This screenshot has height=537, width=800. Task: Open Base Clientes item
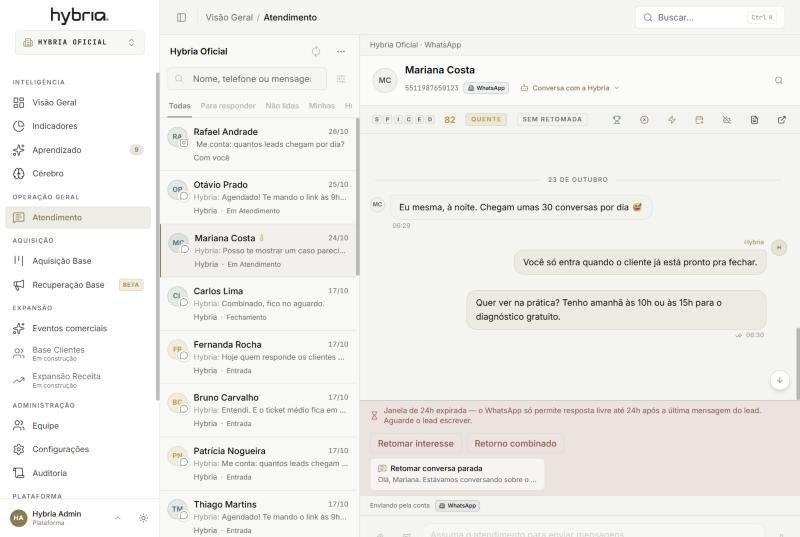click(x=78, y=353)
